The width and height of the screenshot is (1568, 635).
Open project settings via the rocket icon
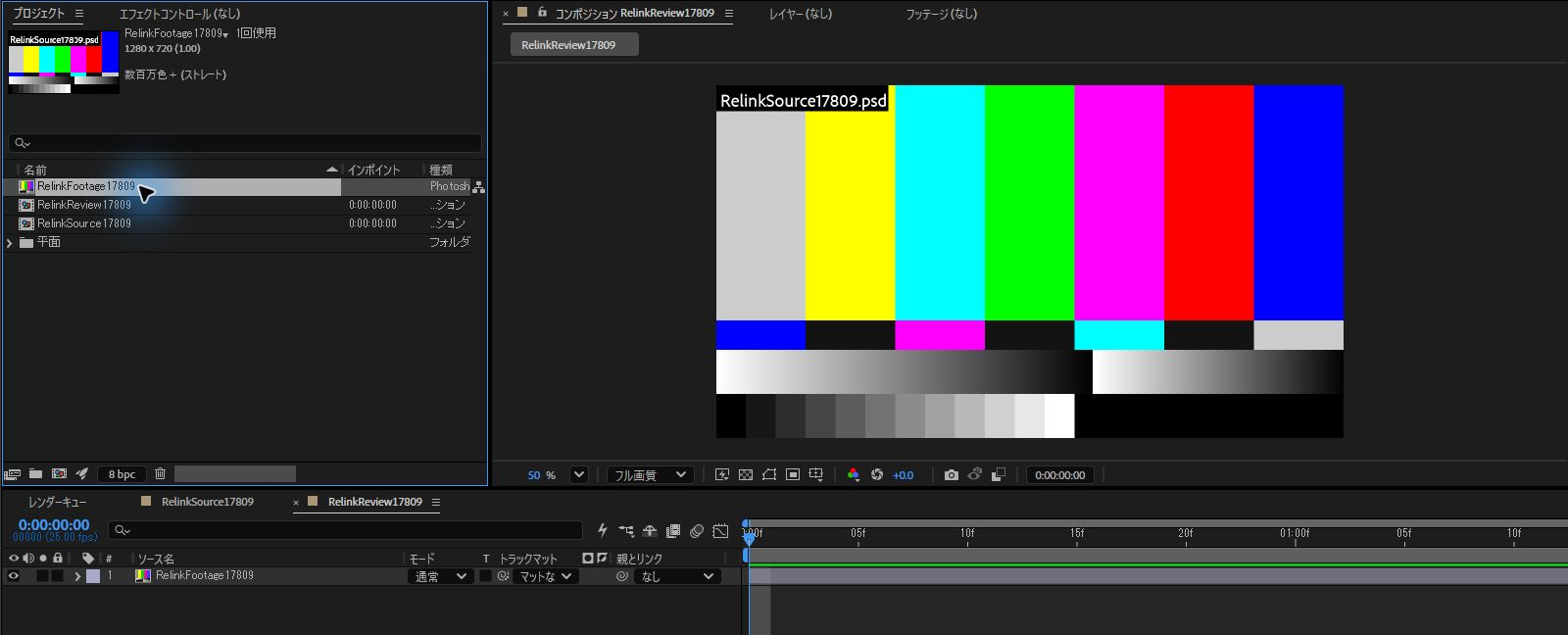pos(82,474)
